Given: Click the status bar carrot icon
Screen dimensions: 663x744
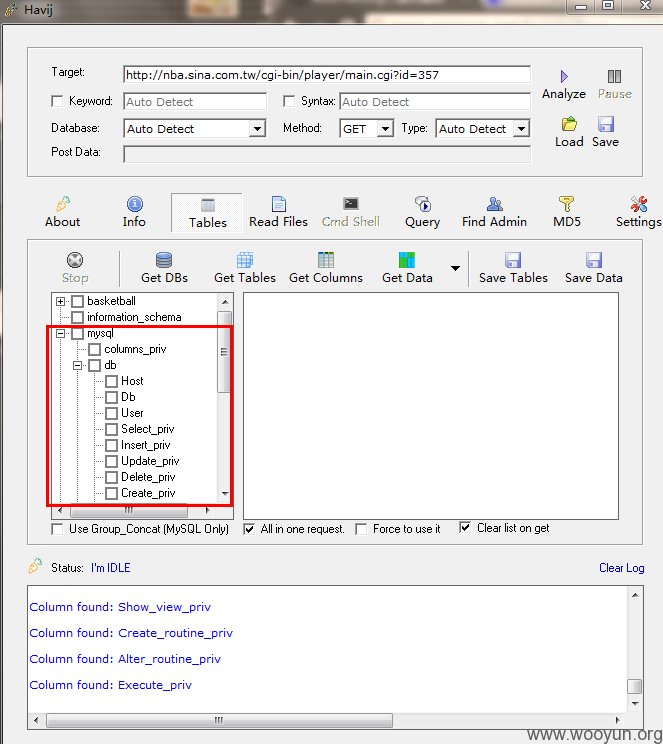Looking at the screenshot, I should pyautogui.click(x=35, y=566).
